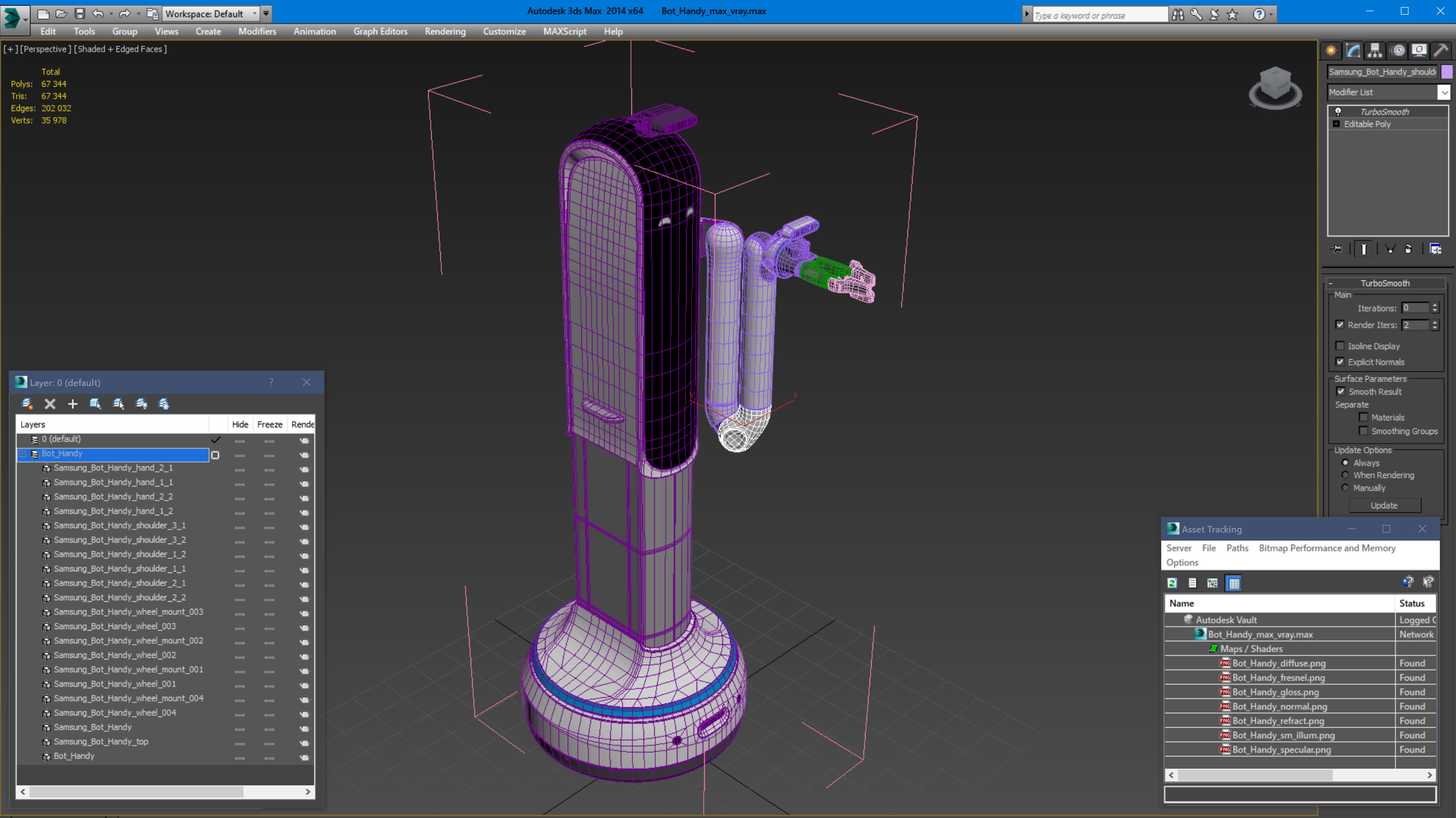Click the Freeze column header in Layer dialog
The width and height of the screenshot is (1456, 818).
269,424
